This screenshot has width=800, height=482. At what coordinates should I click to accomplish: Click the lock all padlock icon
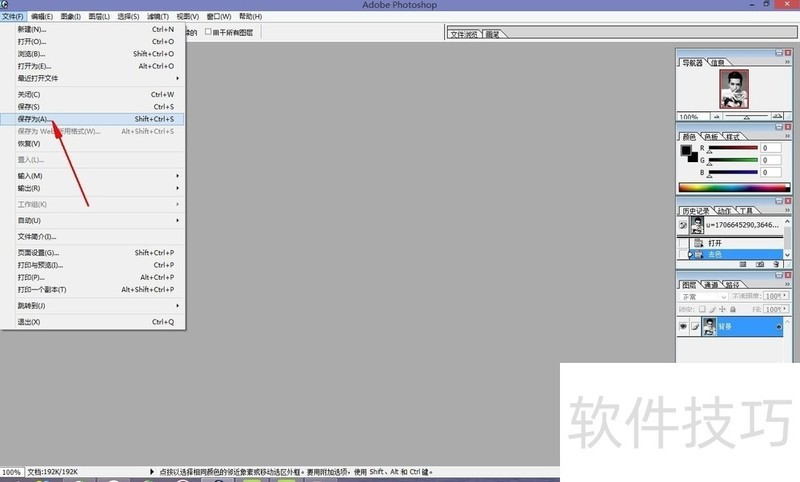pyautogui.click(x=733, y=309)
